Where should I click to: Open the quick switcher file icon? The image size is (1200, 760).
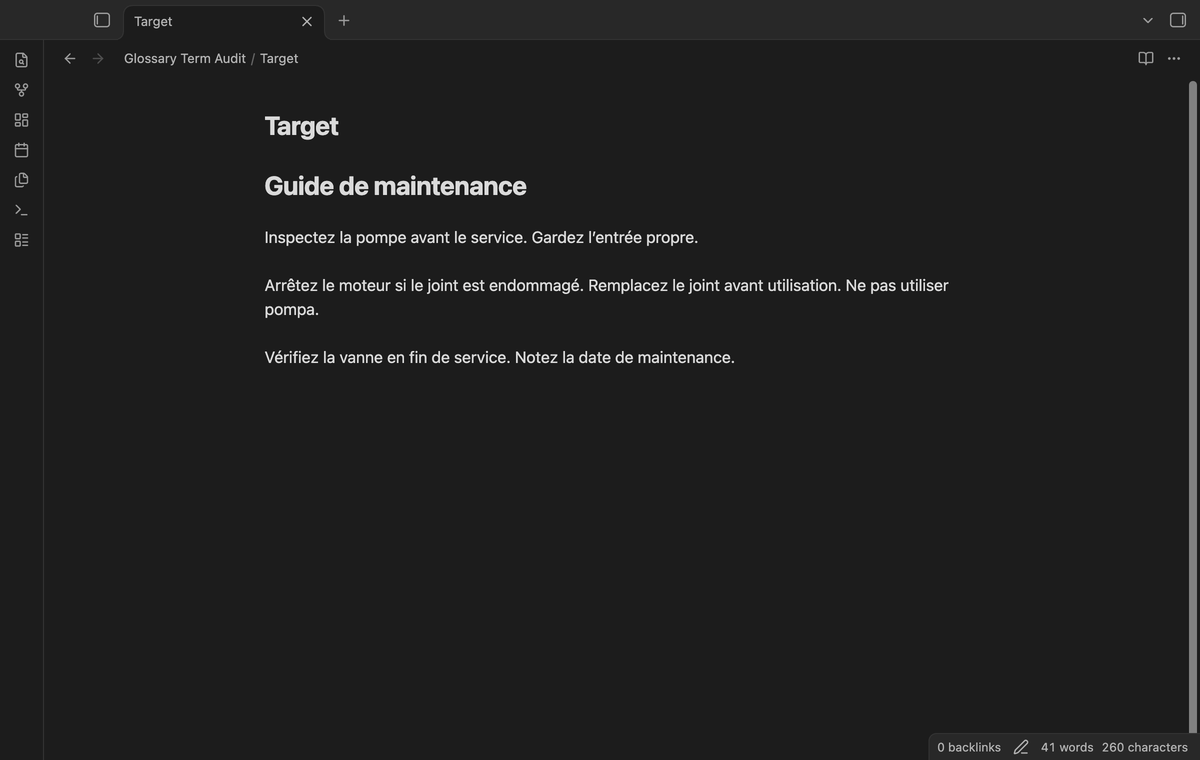[x=21, y=60]
